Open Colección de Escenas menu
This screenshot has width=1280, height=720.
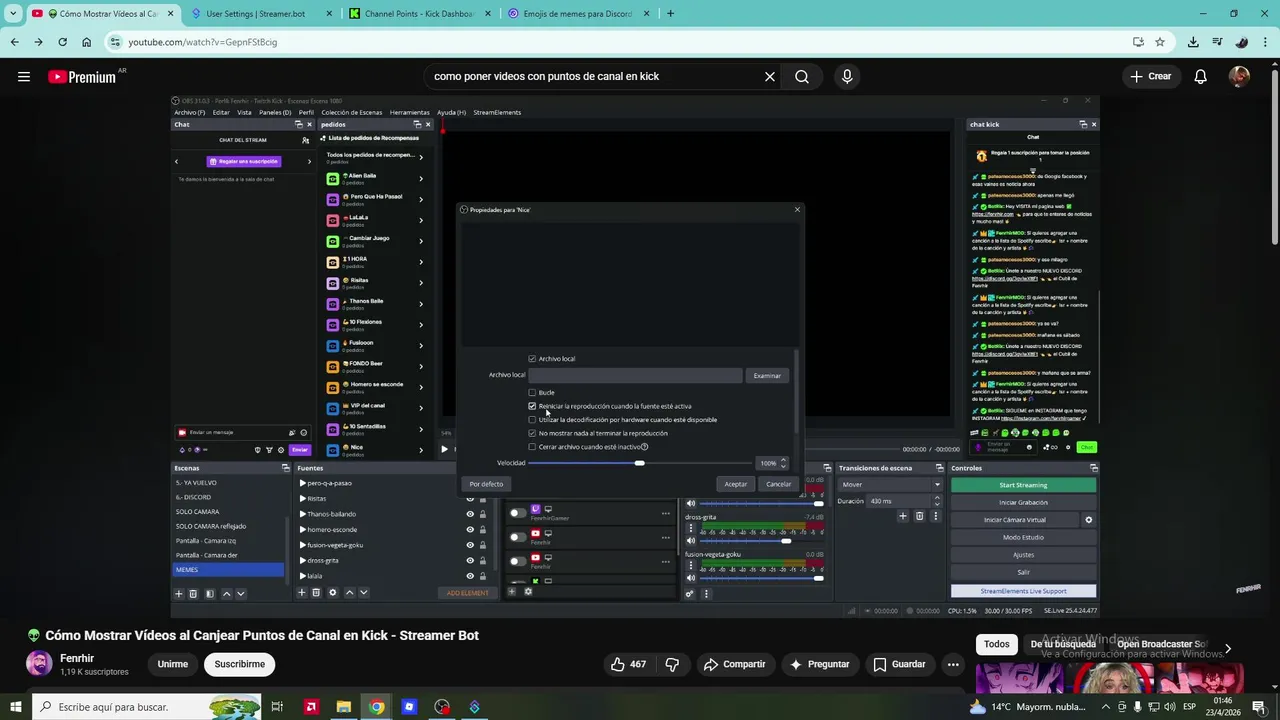[352, 112]
